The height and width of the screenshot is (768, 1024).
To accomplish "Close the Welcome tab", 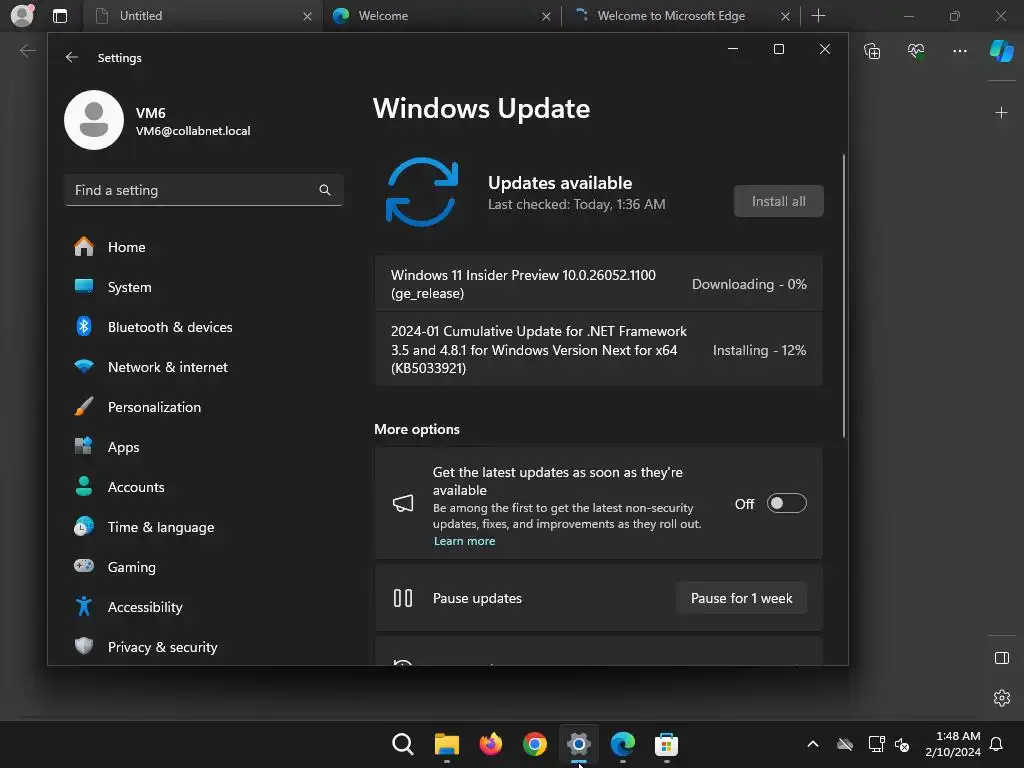I will click(546, 16).
